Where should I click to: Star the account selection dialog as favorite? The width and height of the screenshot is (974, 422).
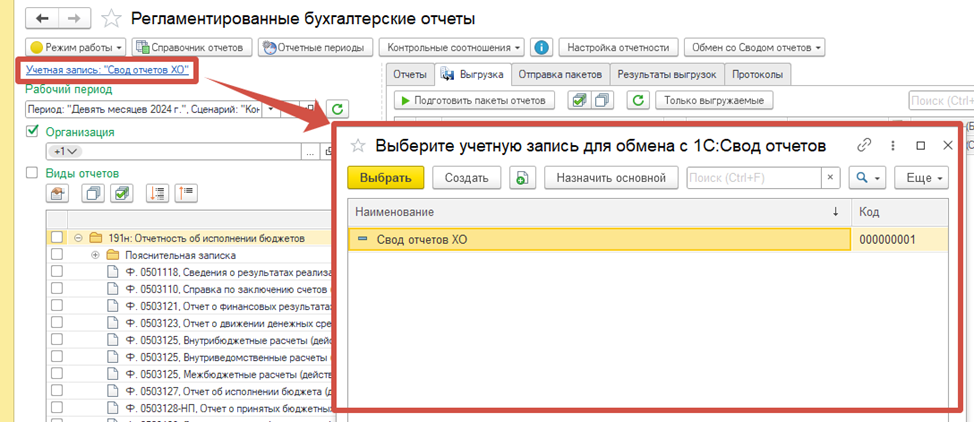(x=358, y=146)
